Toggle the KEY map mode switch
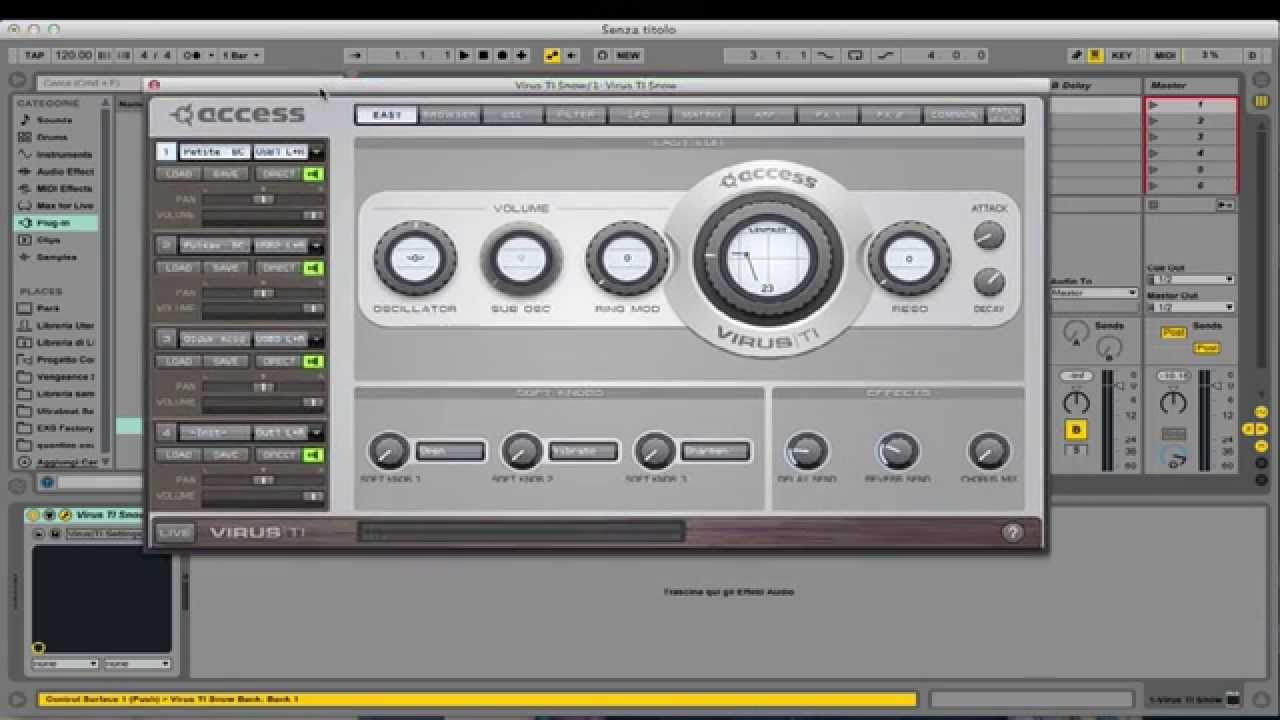The width and height of the screenshot is (1280, 720). [x=1121, y=55]
